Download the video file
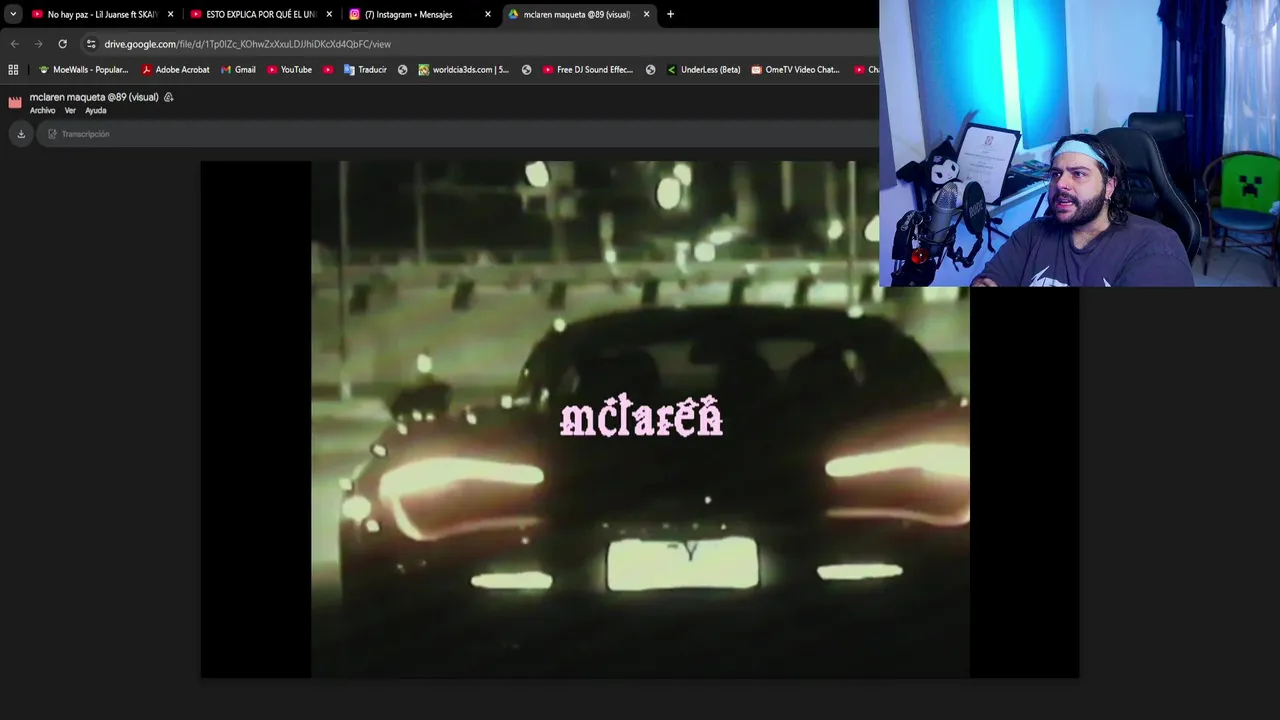This screenshot has height=720, width=1280. coord(21,134)
